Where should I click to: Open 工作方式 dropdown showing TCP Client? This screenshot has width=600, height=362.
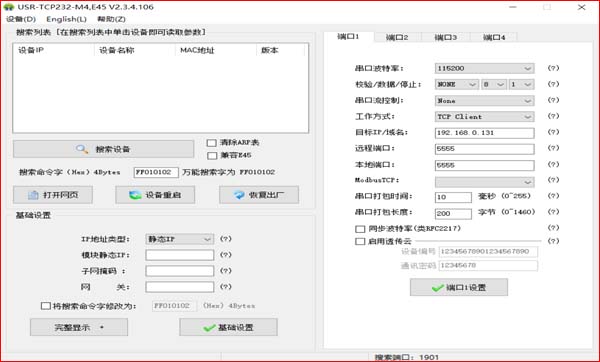[484, 117]
